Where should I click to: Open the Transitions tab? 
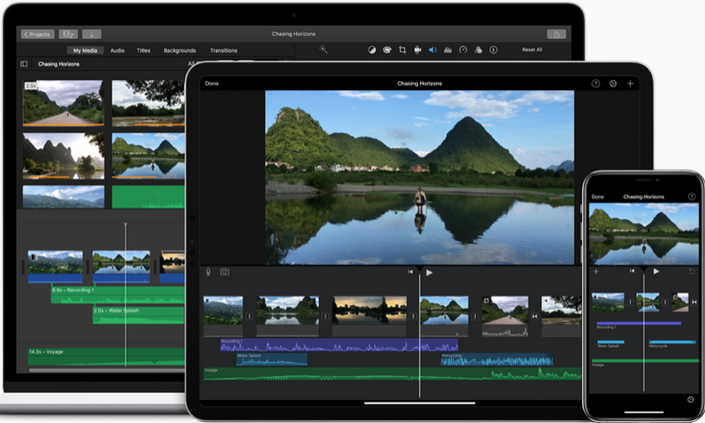[x=223, y=50]
